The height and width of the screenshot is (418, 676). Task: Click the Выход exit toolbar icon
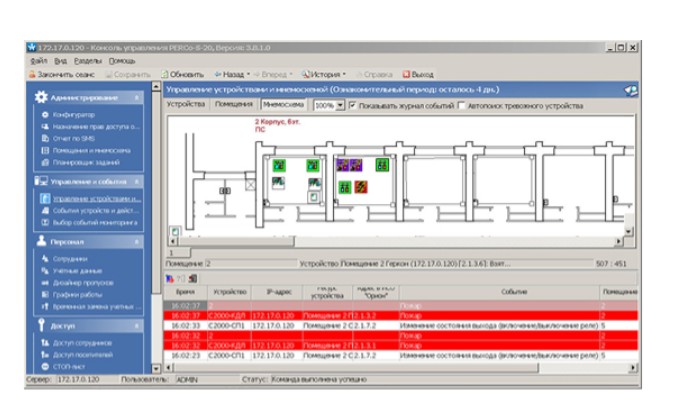tap(418, 74)
